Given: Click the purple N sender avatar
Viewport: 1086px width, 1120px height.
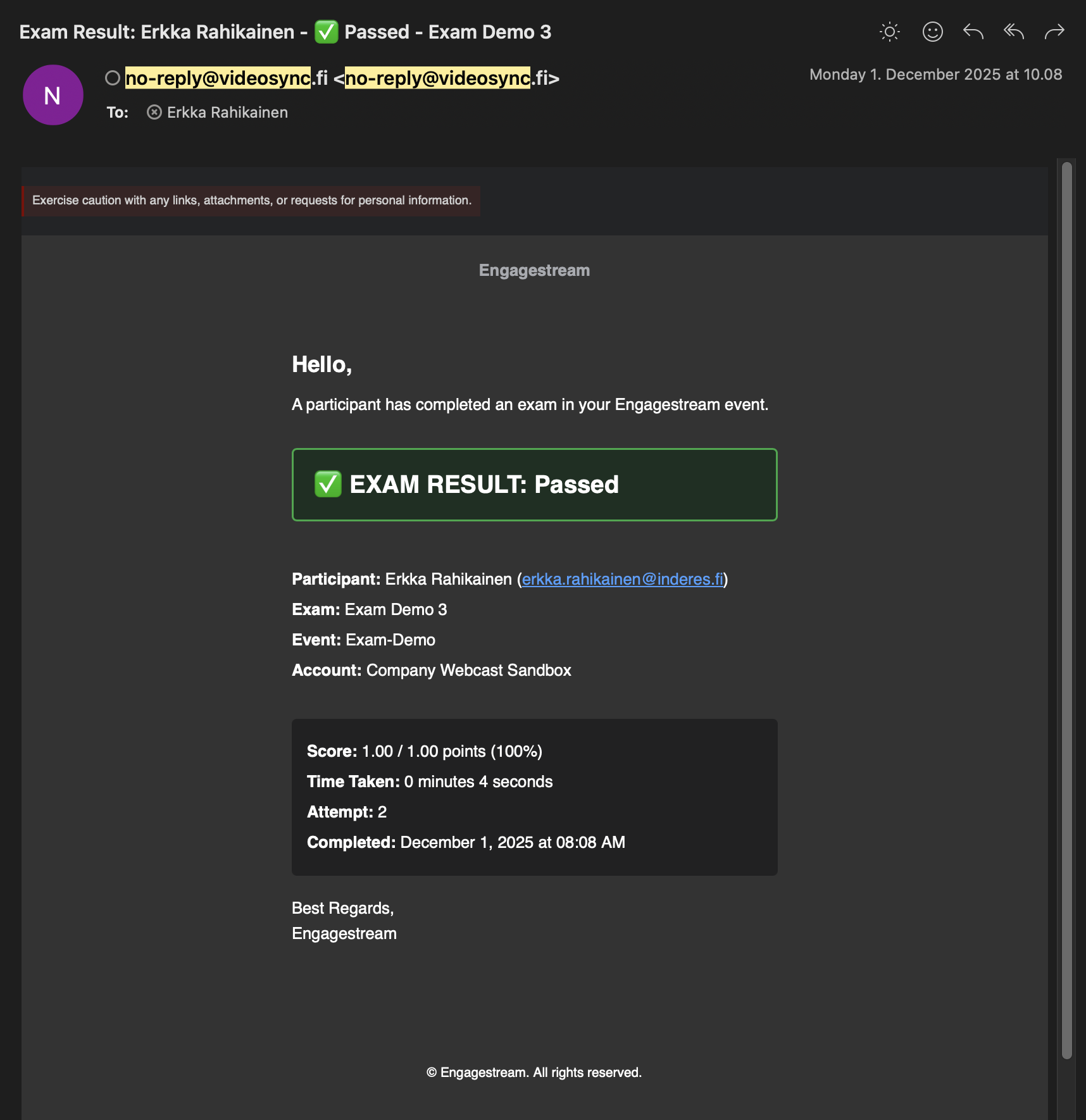Looking at the screenshot, I should point(53,95).
